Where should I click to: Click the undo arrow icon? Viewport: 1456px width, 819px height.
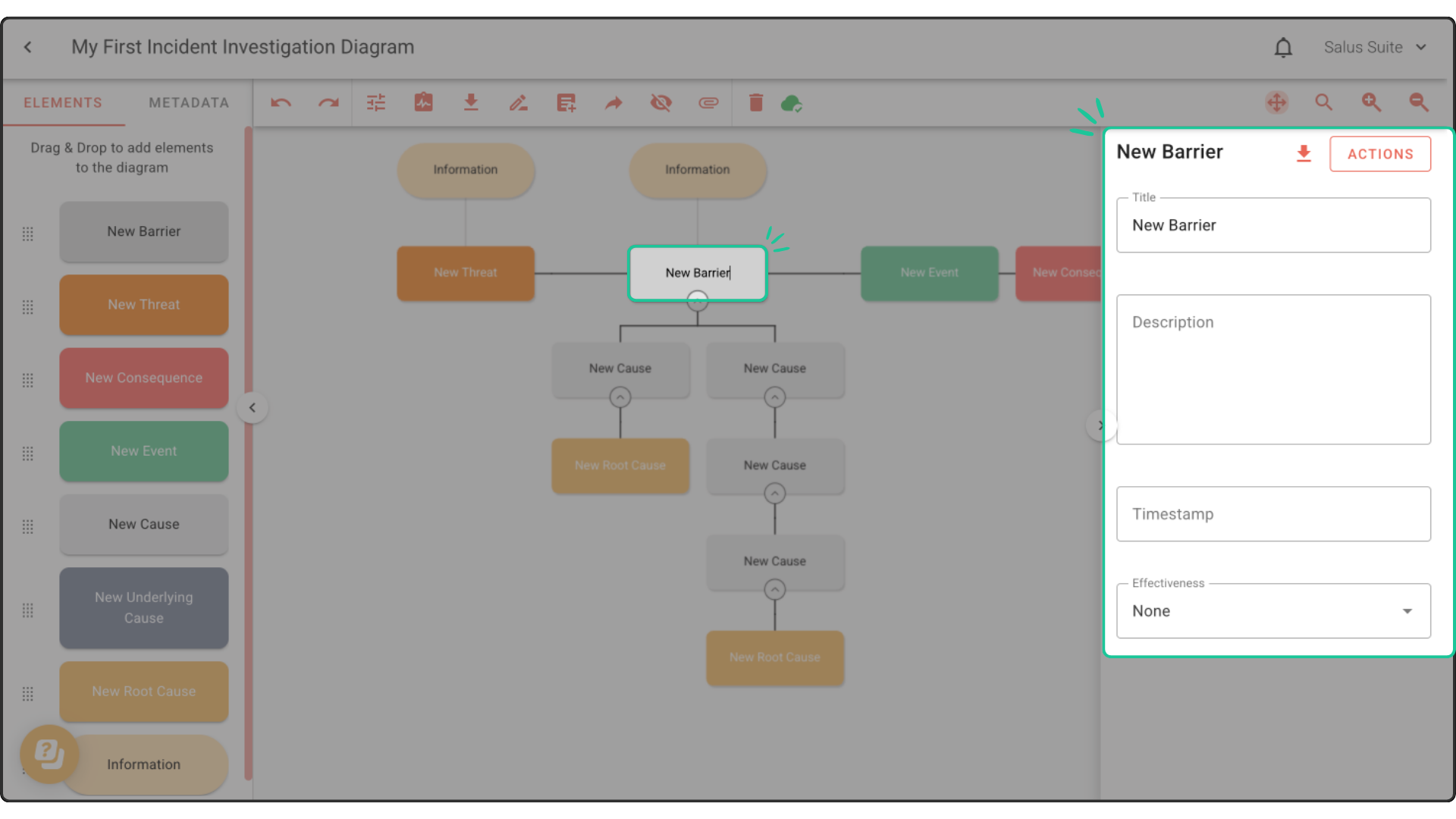point(281,103)
